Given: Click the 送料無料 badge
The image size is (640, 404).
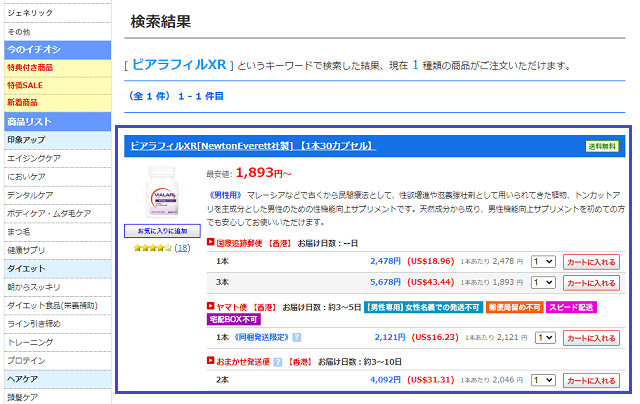Looking at the screenshot, I should (x=602, y=147).
